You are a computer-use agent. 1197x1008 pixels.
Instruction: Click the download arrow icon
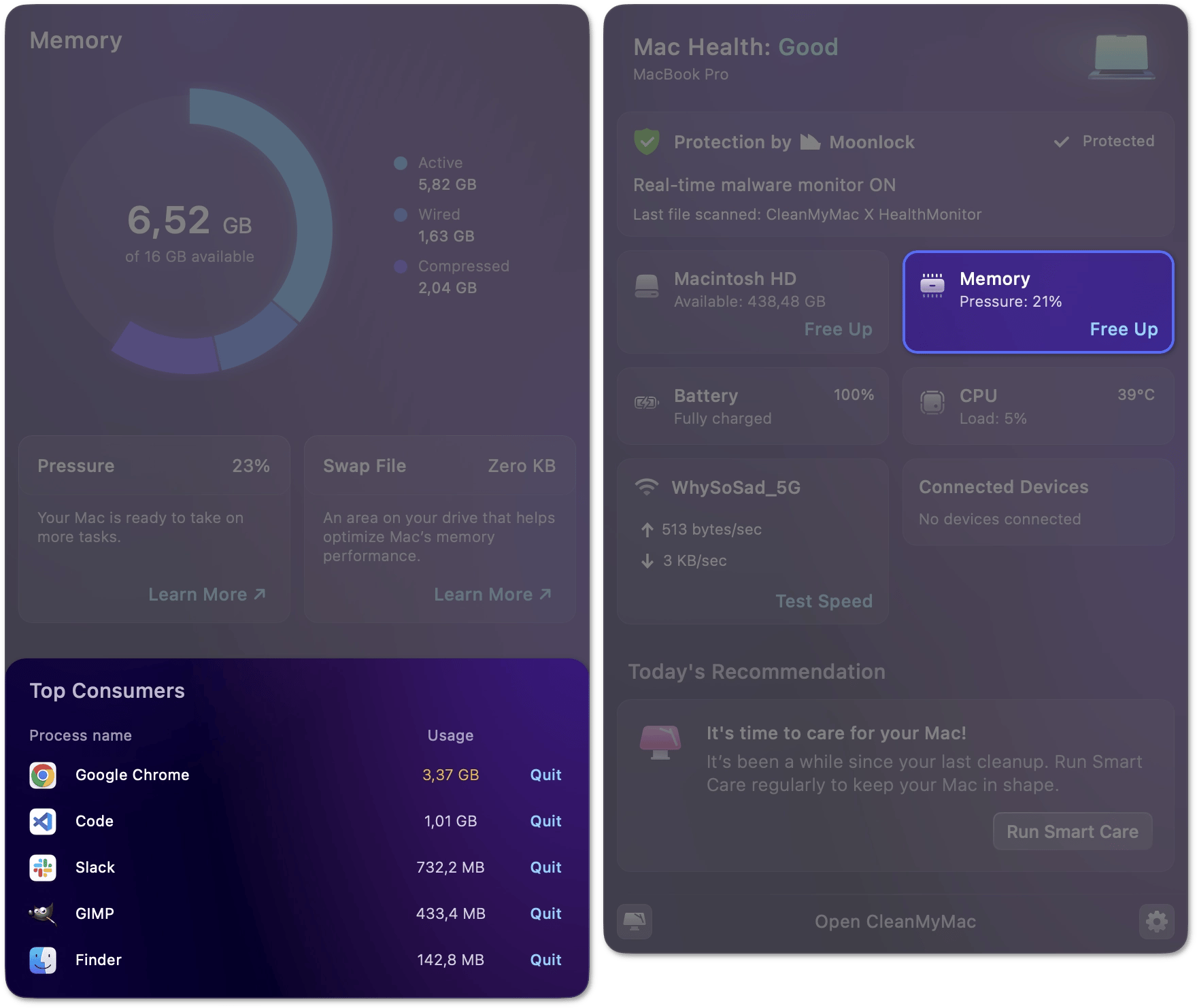point(647,561)
